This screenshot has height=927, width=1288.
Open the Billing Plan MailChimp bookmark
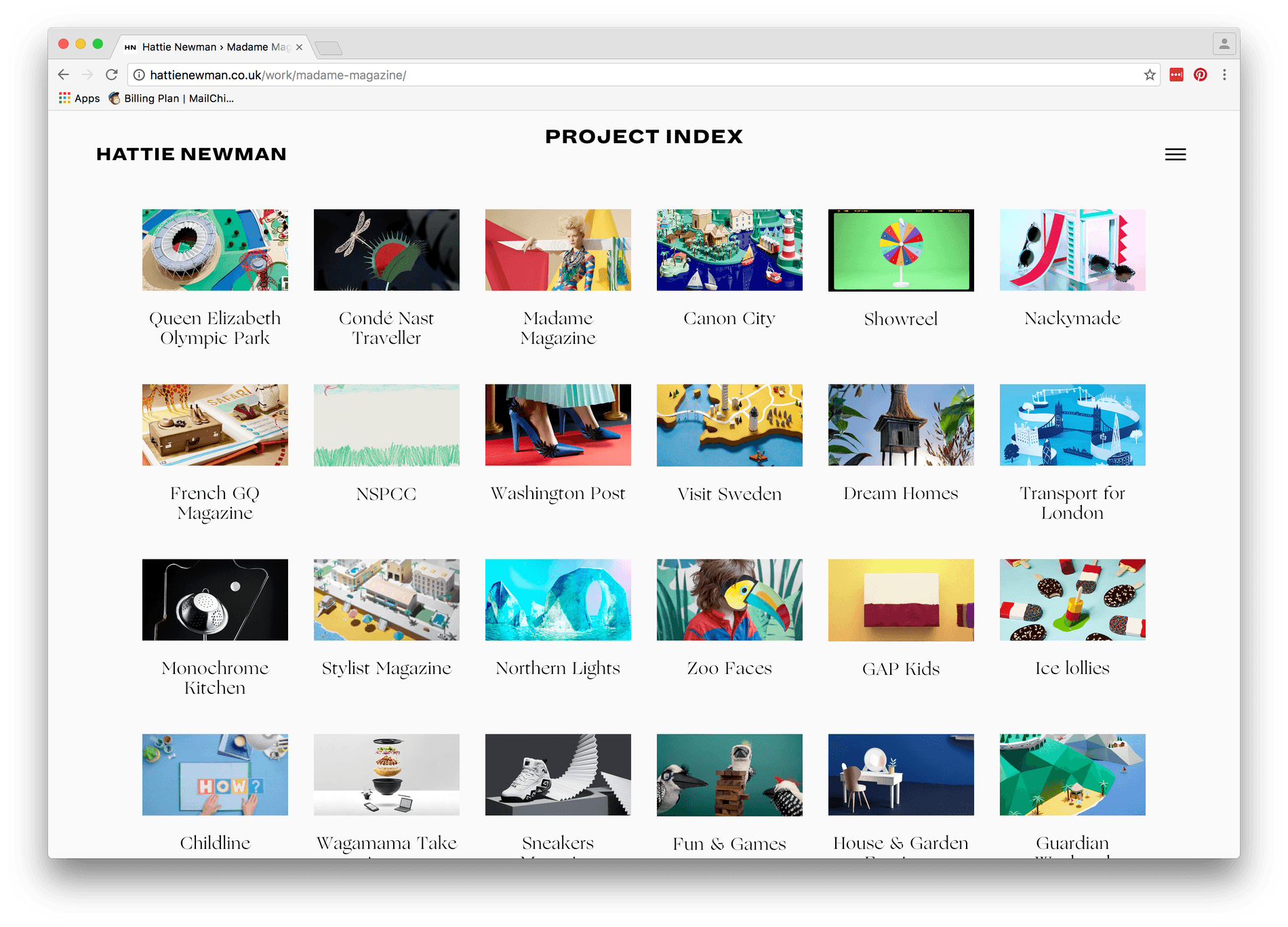pos(172,98)
